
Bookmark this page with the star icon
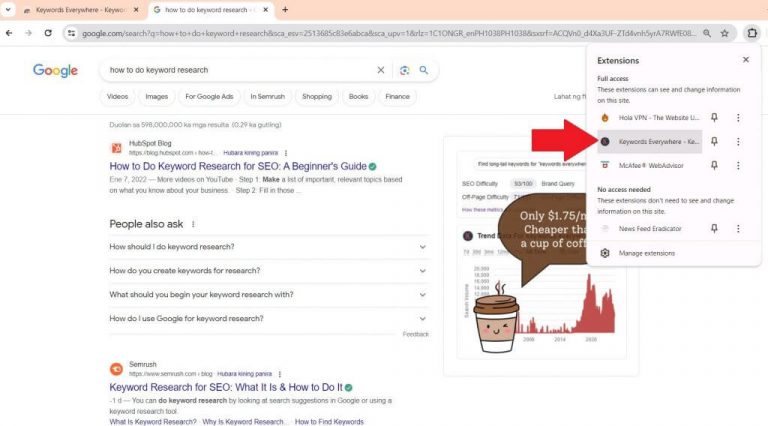(724, 33)
